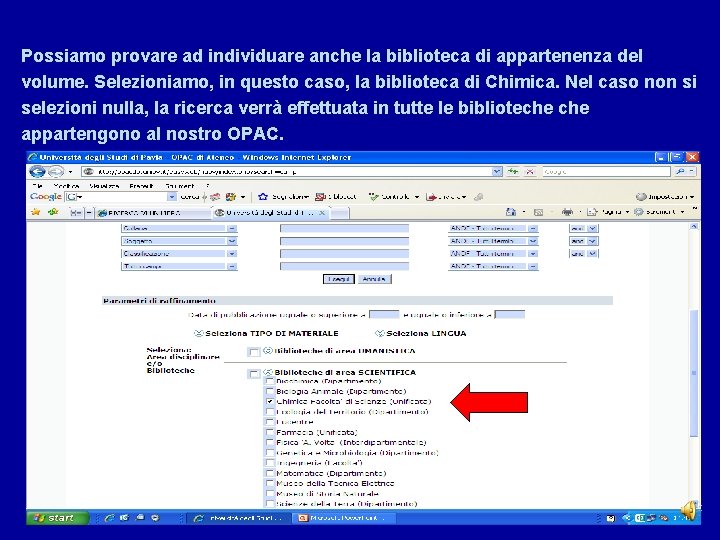Untick the Chimica Facolta' di Scienze checkbox

pyautogui.click(x=270, y=401)
